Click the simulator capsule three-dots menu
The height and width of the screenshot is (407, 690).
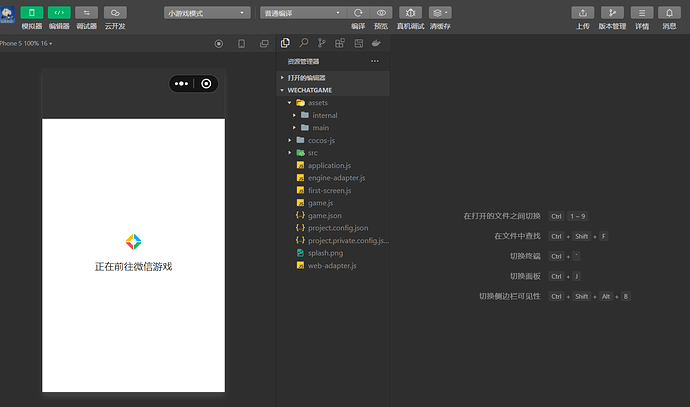pos(181,84)
